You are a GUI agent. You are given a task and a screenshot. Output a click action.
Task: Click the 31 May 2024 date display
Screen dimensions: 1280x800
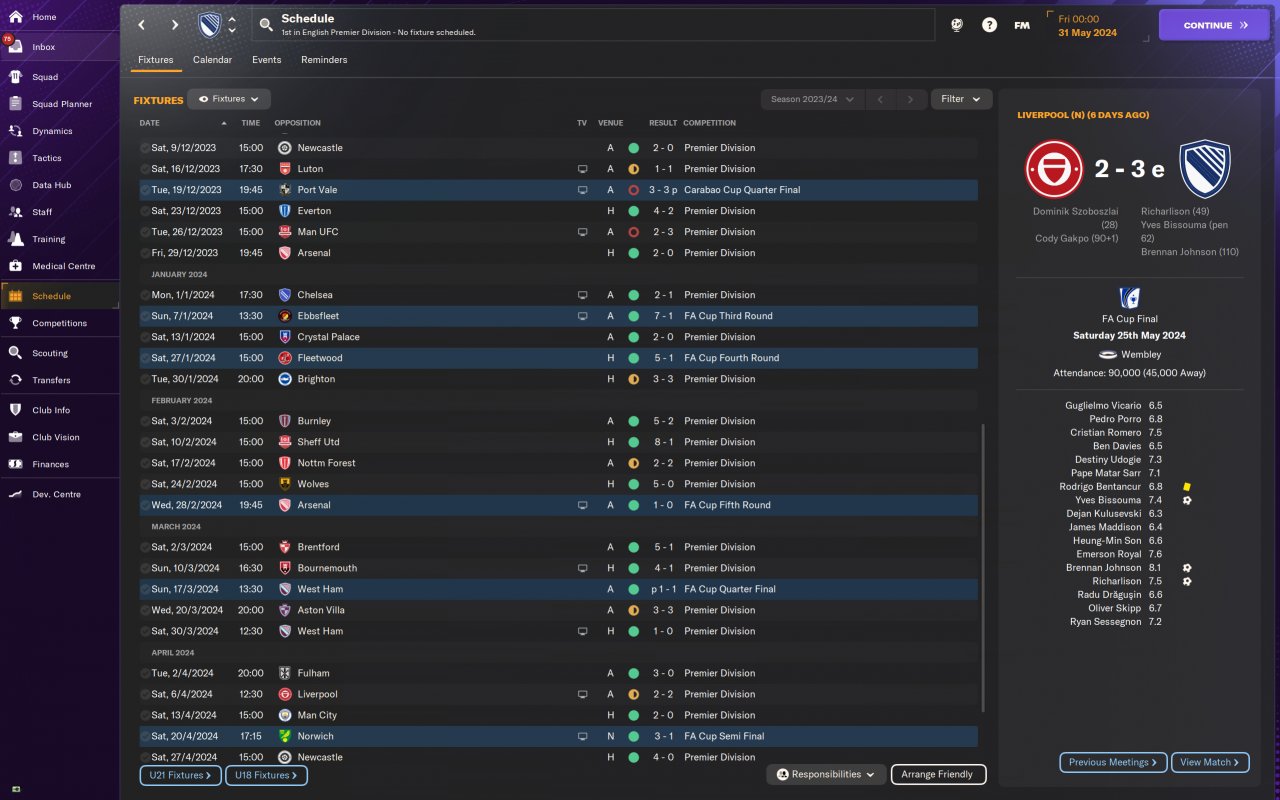pos(1087,32)
